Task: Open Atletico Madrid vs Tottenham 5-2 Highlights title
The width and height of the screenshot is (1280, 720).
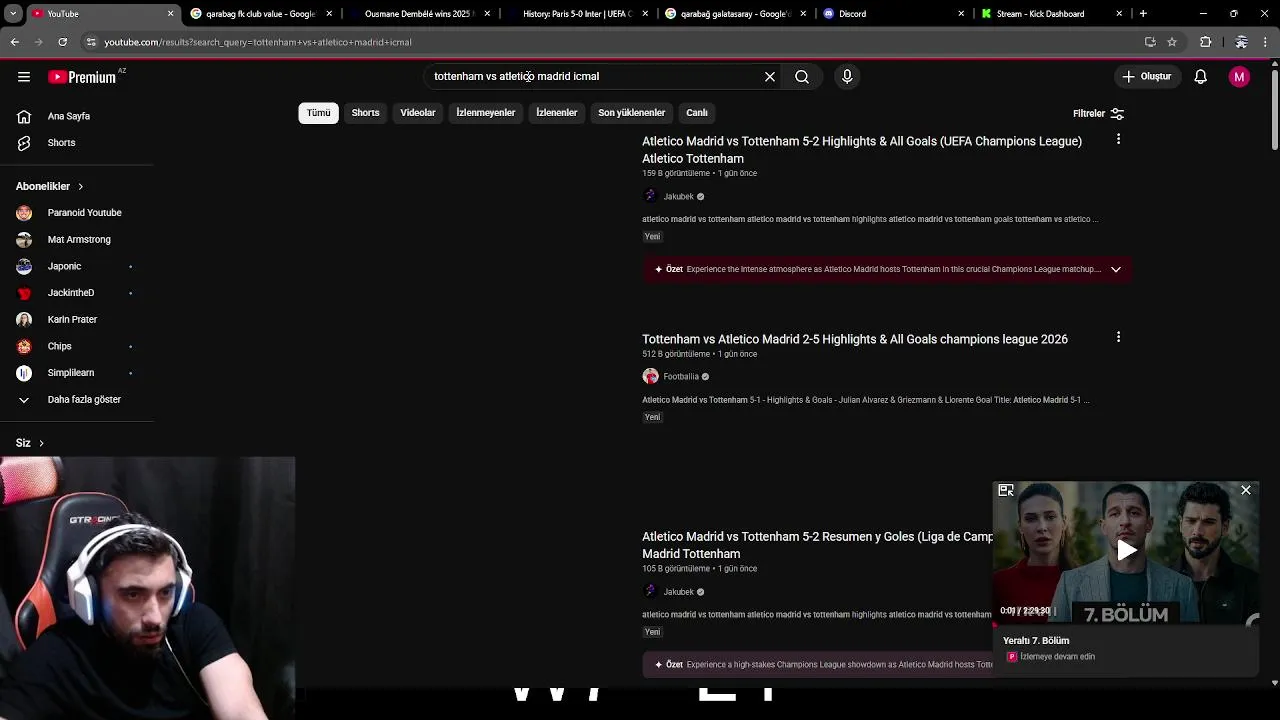Action: (862, 150)
